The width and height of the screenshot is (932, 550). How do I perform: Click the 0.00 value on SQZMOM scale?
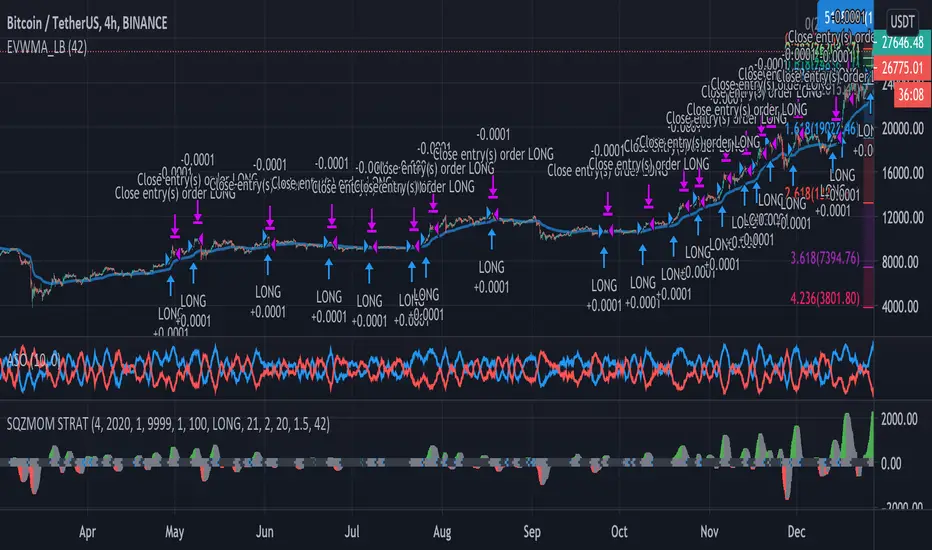click(890, 464)
